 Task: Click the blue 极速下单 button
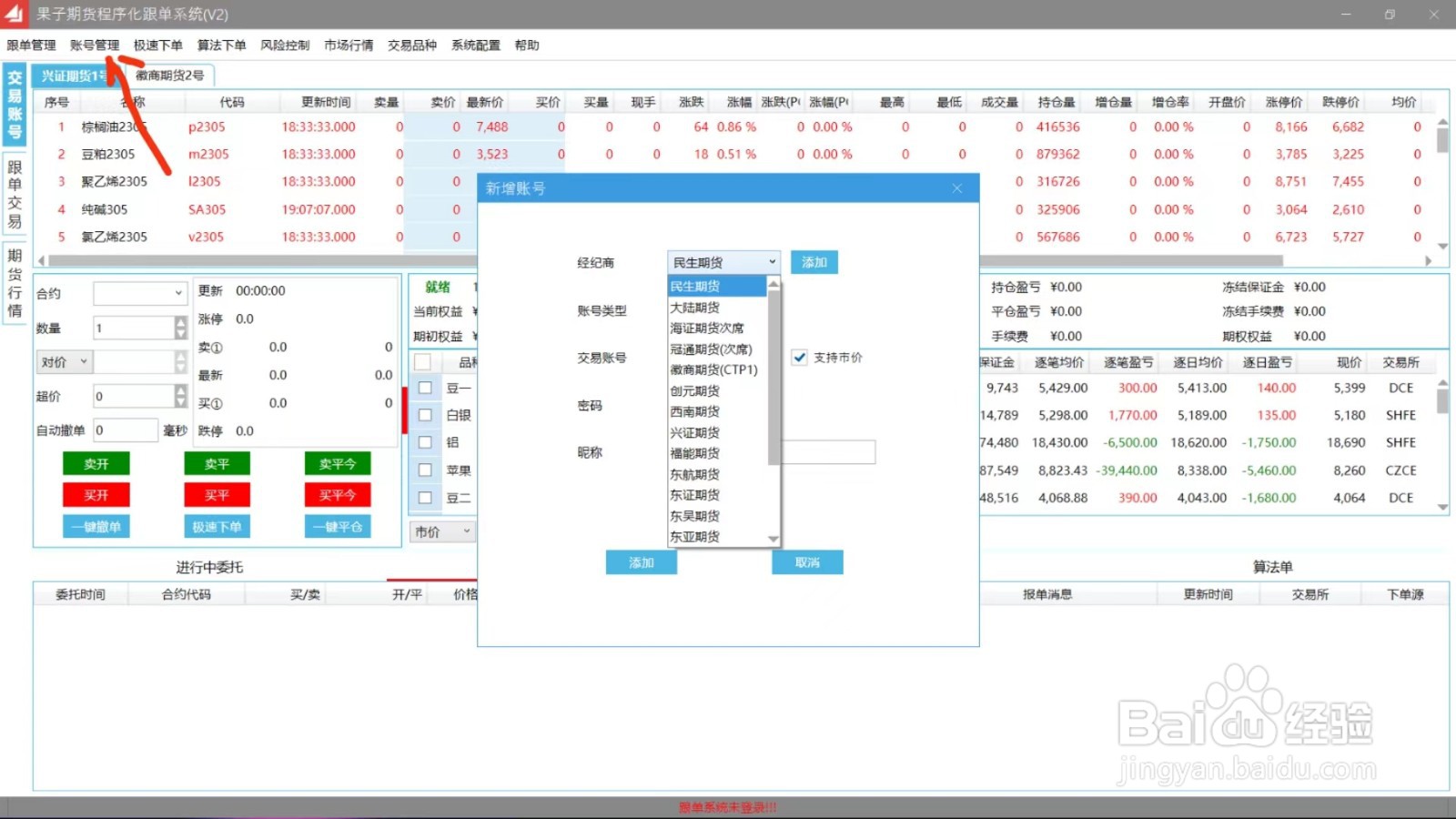point(217,527)
